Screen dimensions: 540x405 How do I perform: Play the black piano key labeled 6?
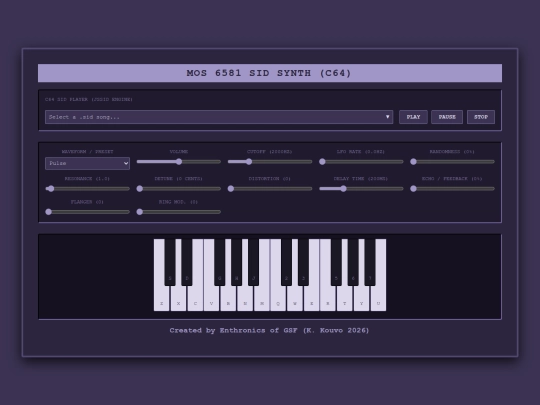353,262
